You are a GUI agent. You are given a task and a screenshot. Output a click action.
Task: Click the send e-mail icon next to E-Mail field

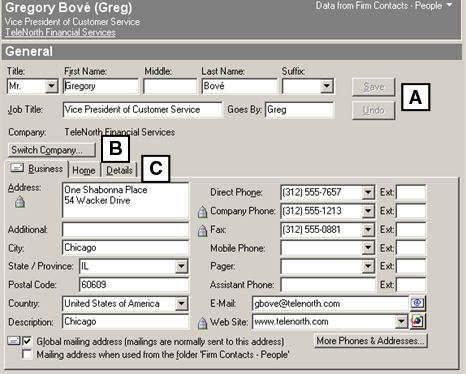tap(417, 303)
